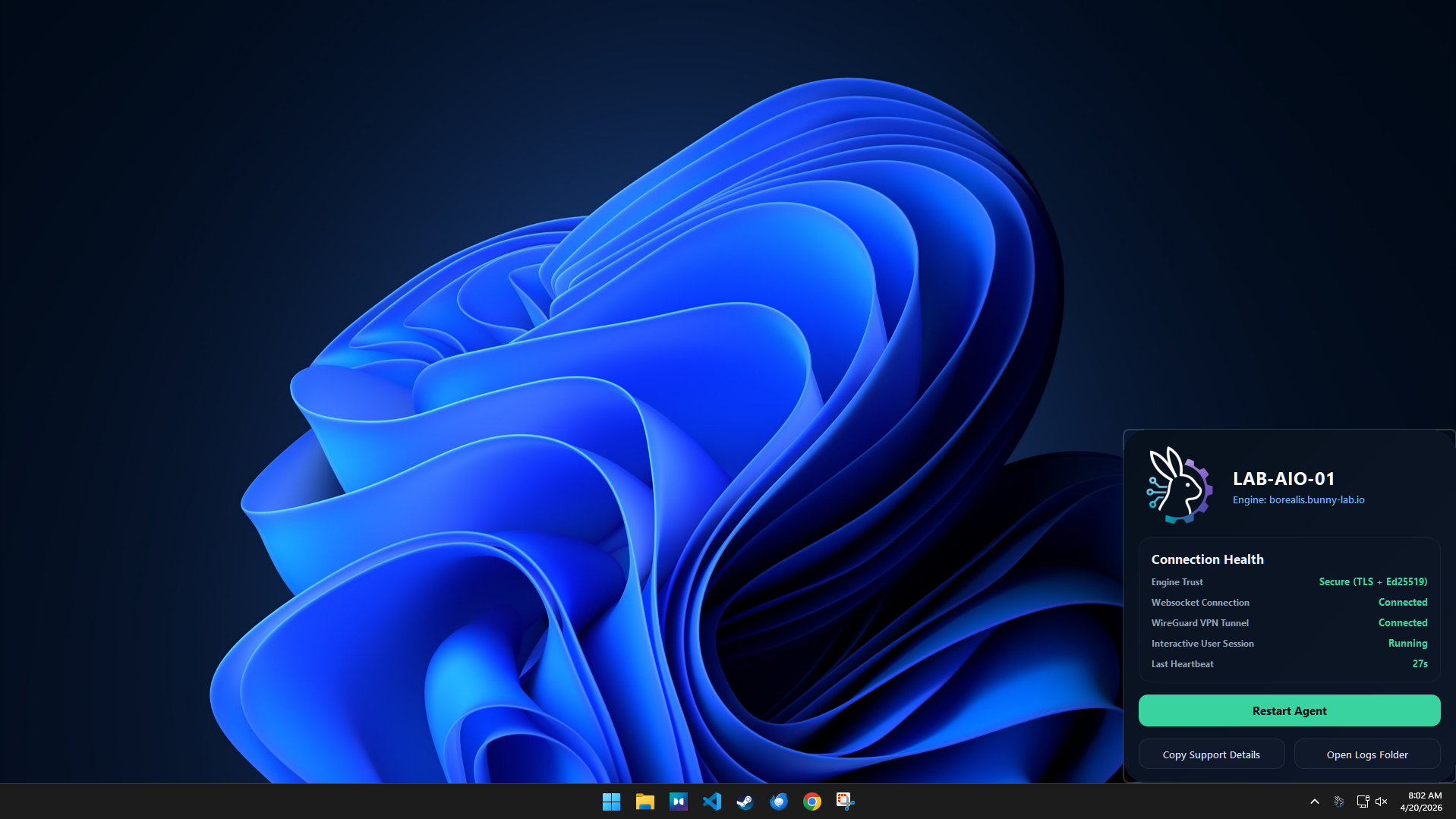The height and width of the screenshot is (819, 1456).
Task: Copy Support Details to clipboard
Action: [1211, 754]
